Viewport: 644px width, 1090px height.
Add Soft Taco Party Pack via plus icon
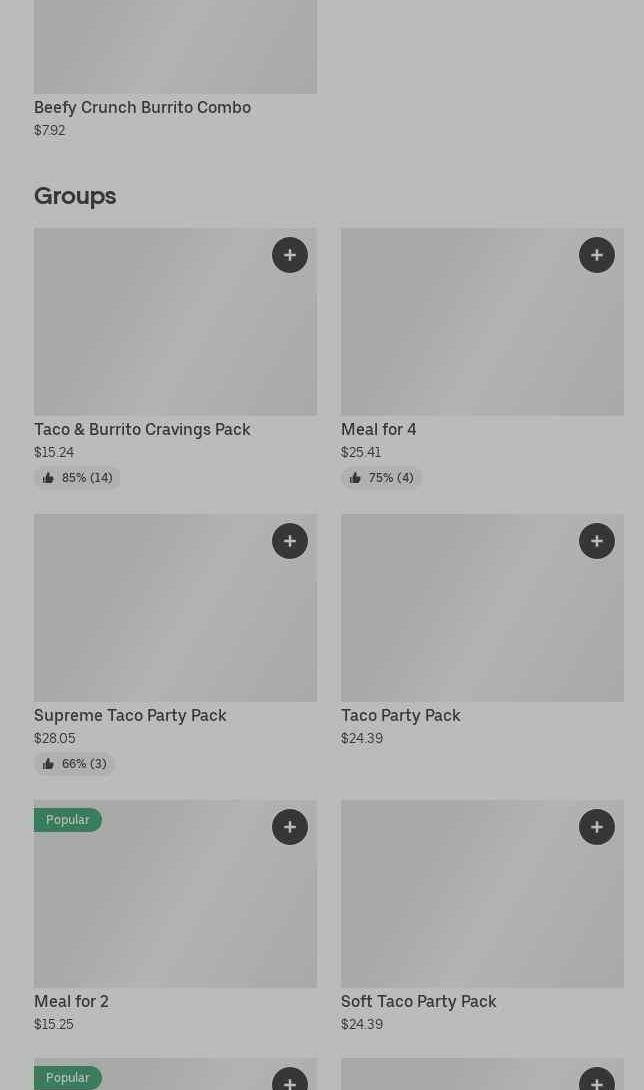(x=597, y=827)
